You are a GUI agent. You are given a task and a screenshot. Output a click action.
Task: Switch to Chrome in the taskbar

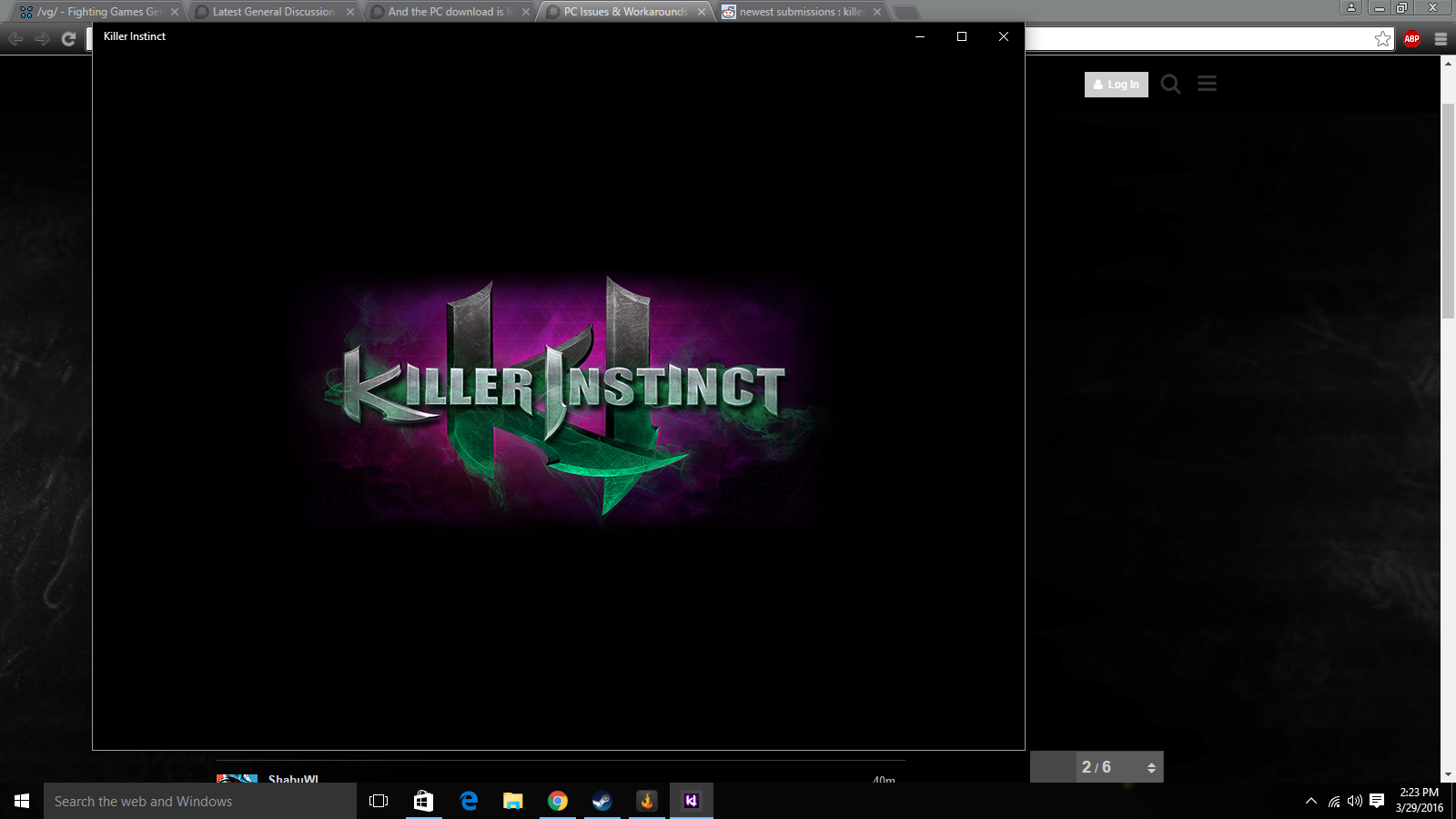pyautogui.click(x=558, y=801)
